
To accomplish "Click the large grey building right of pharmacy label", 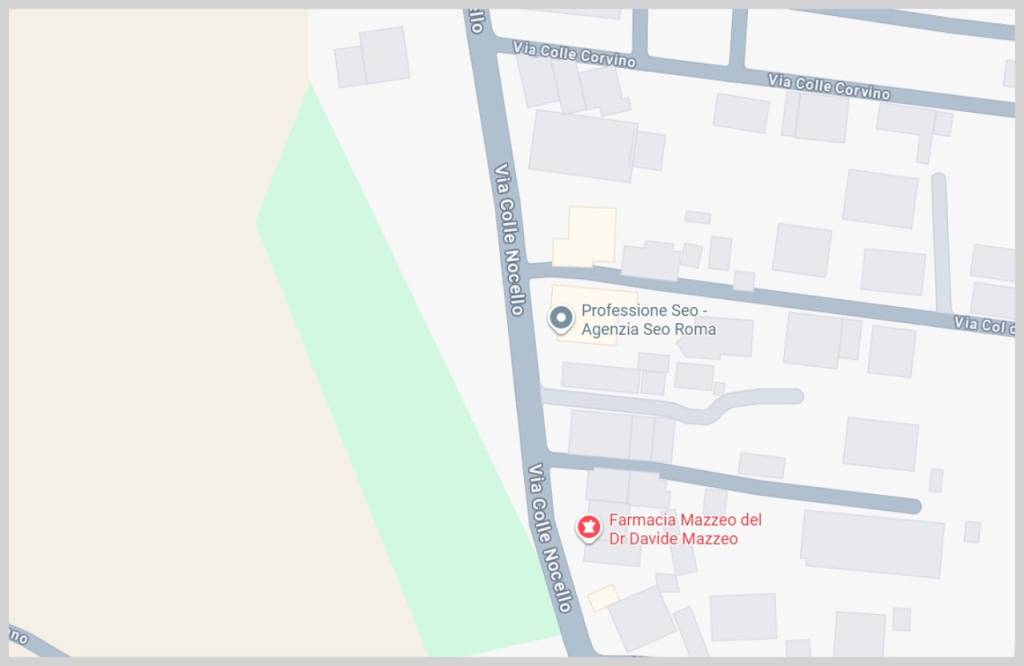I will point(872,544).
